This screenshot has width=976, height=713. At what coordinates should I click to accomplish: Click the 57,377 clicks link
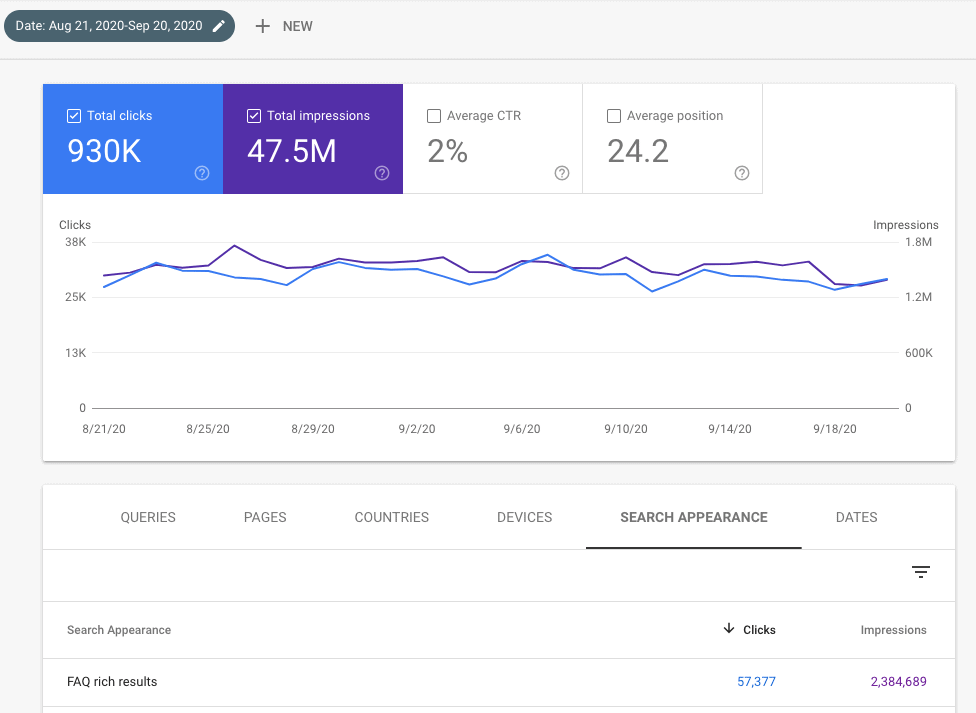coord(756,681)
